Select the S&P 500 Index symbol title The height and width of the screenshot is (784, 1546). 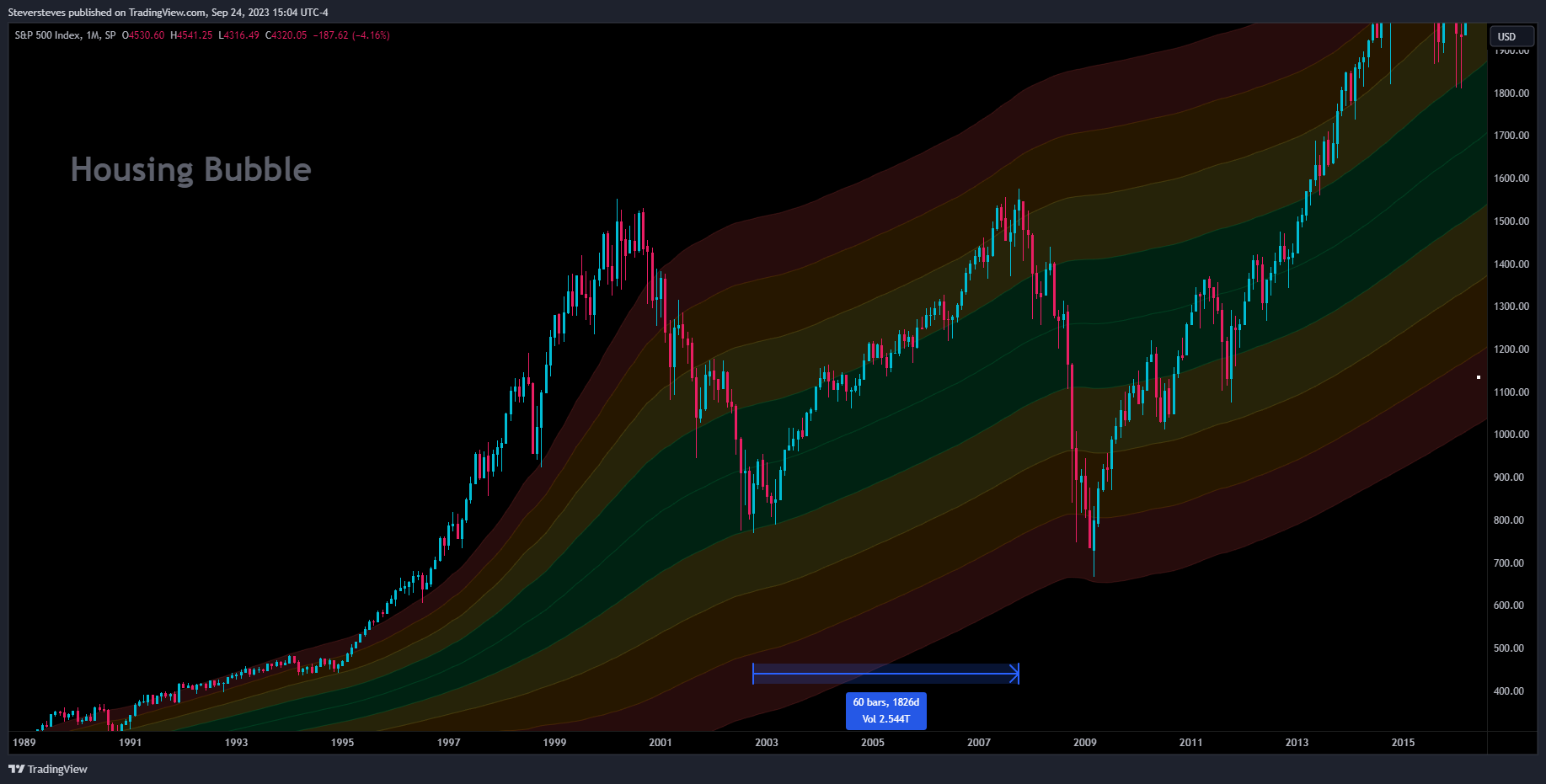(x=48, y=35)
